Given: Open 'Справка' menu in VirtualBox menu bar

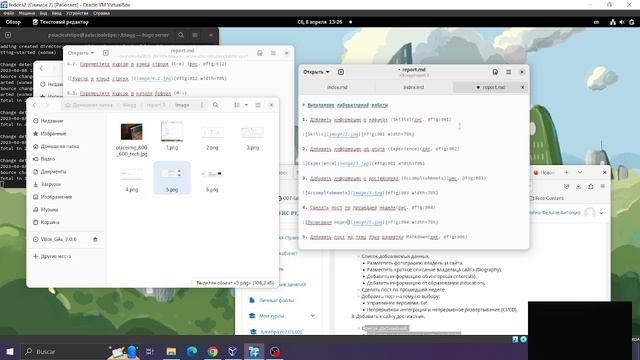Looking at the screenshot, I should coord(101,13).
